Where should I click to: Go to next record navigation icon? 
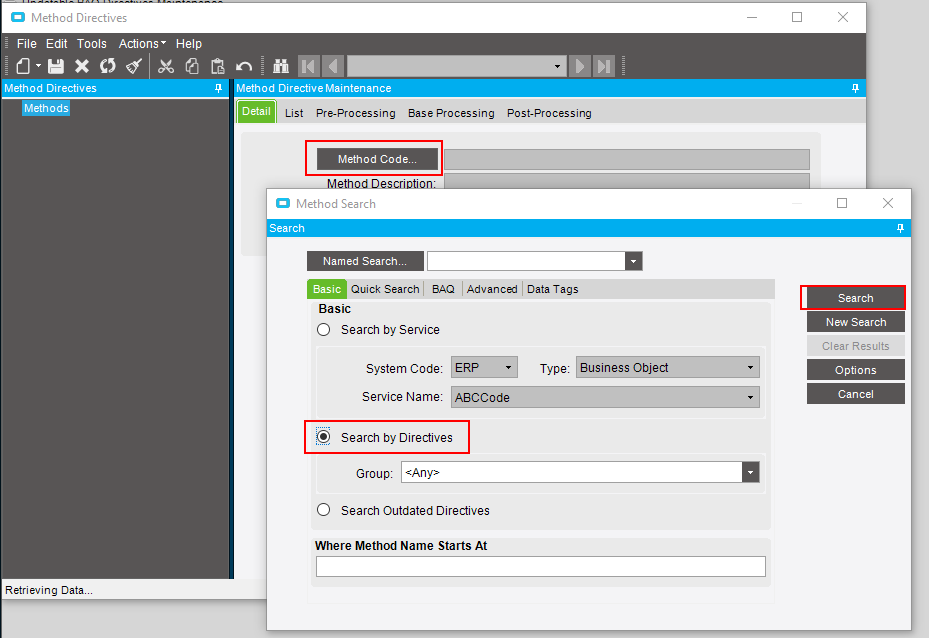[x=579, y=66]
